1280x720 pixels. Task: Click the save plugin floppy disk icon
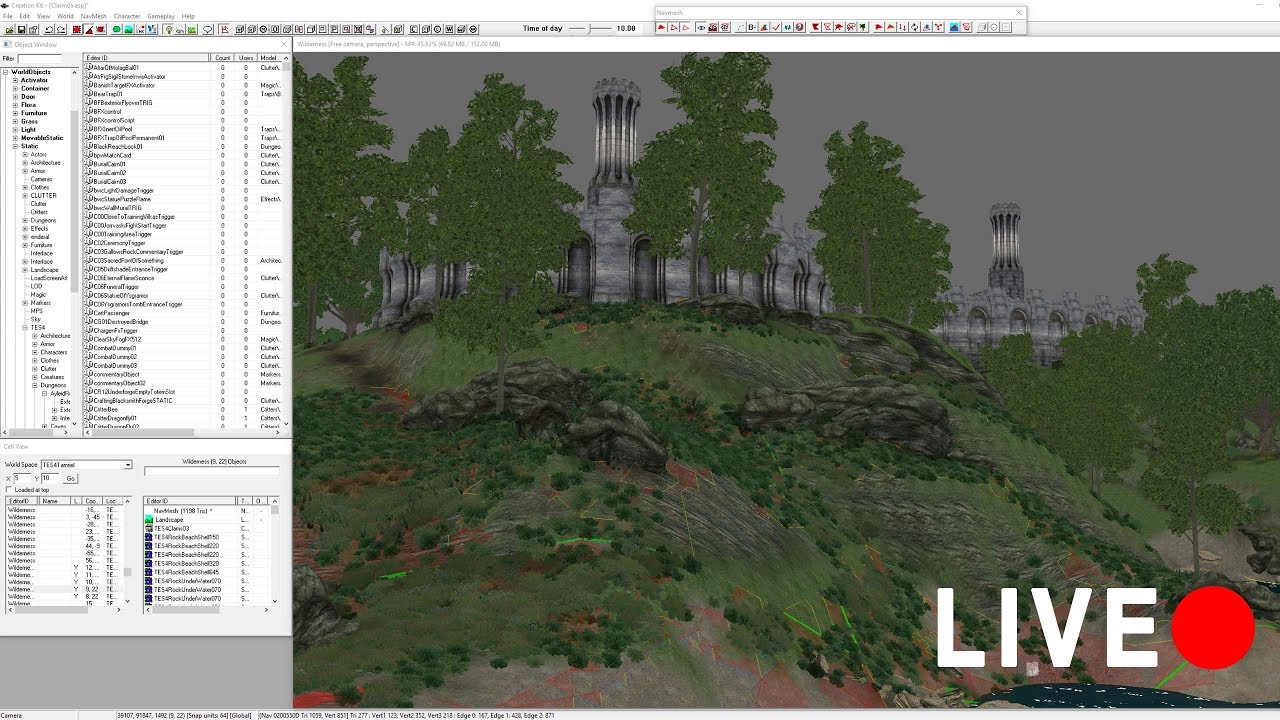[22, 30]
